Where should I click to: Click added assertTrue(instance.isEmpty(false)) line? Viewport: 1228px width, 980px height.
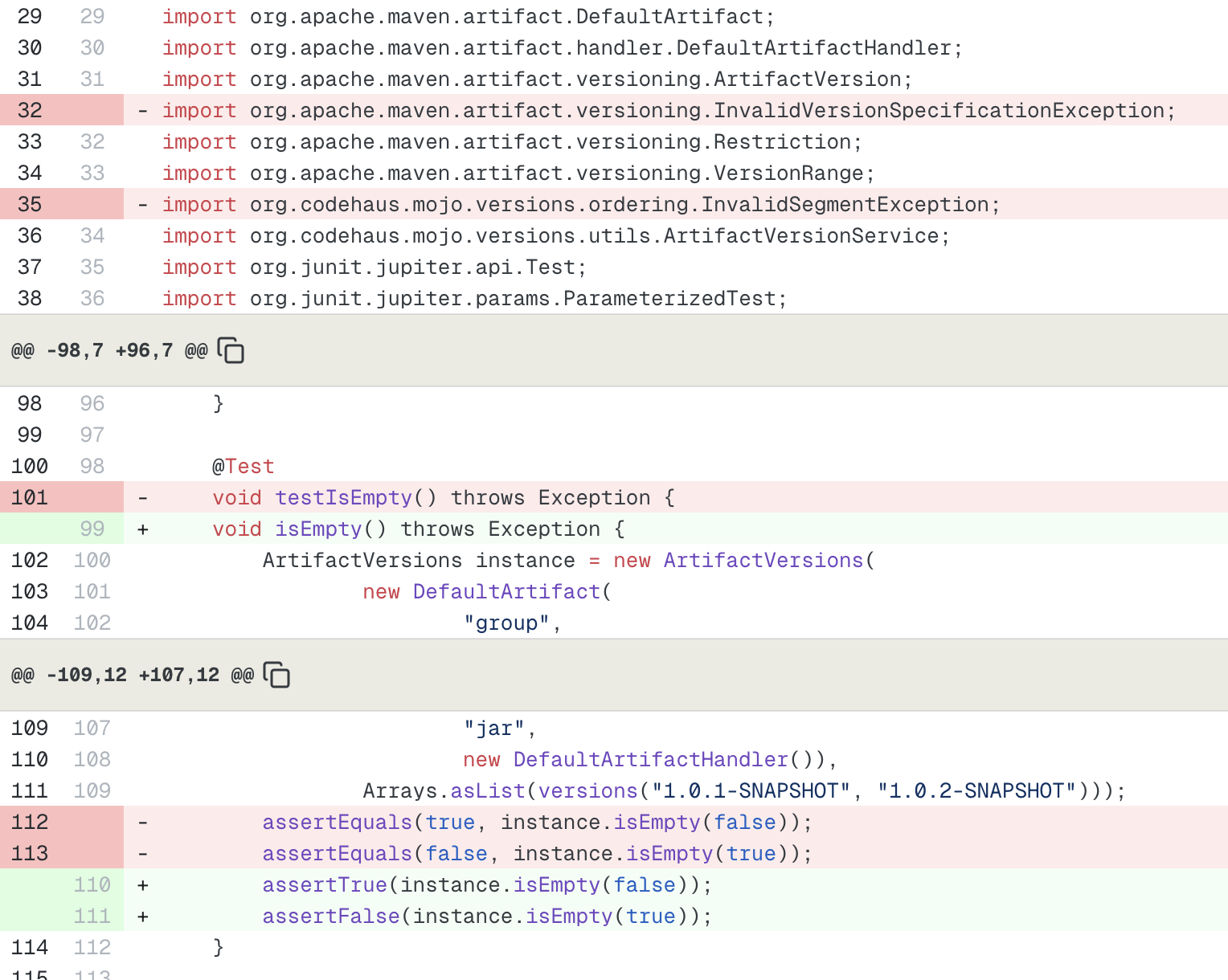tap(488, 884)
